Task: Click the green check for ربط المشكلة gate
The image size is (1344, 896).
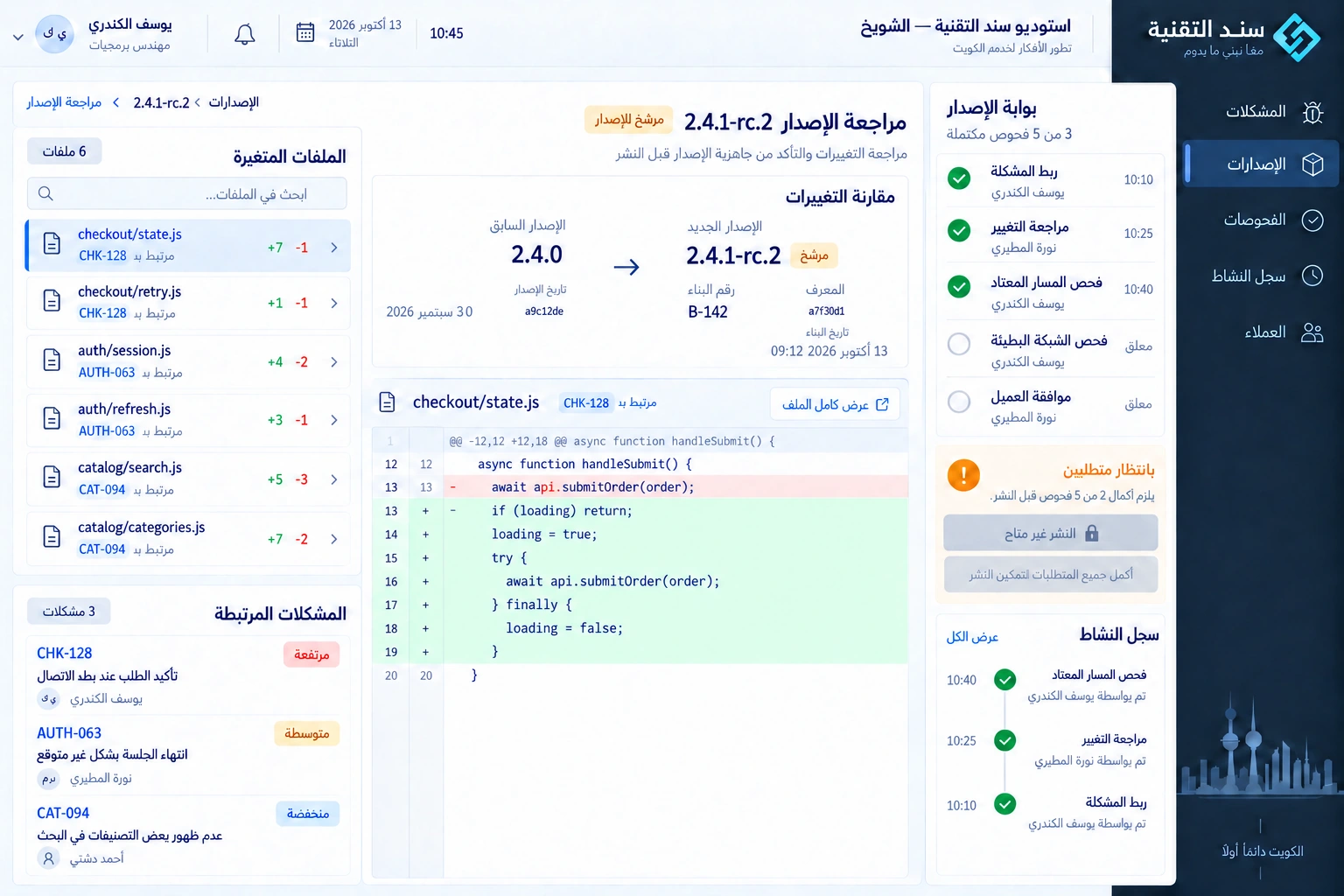Action: coord(959,178)
